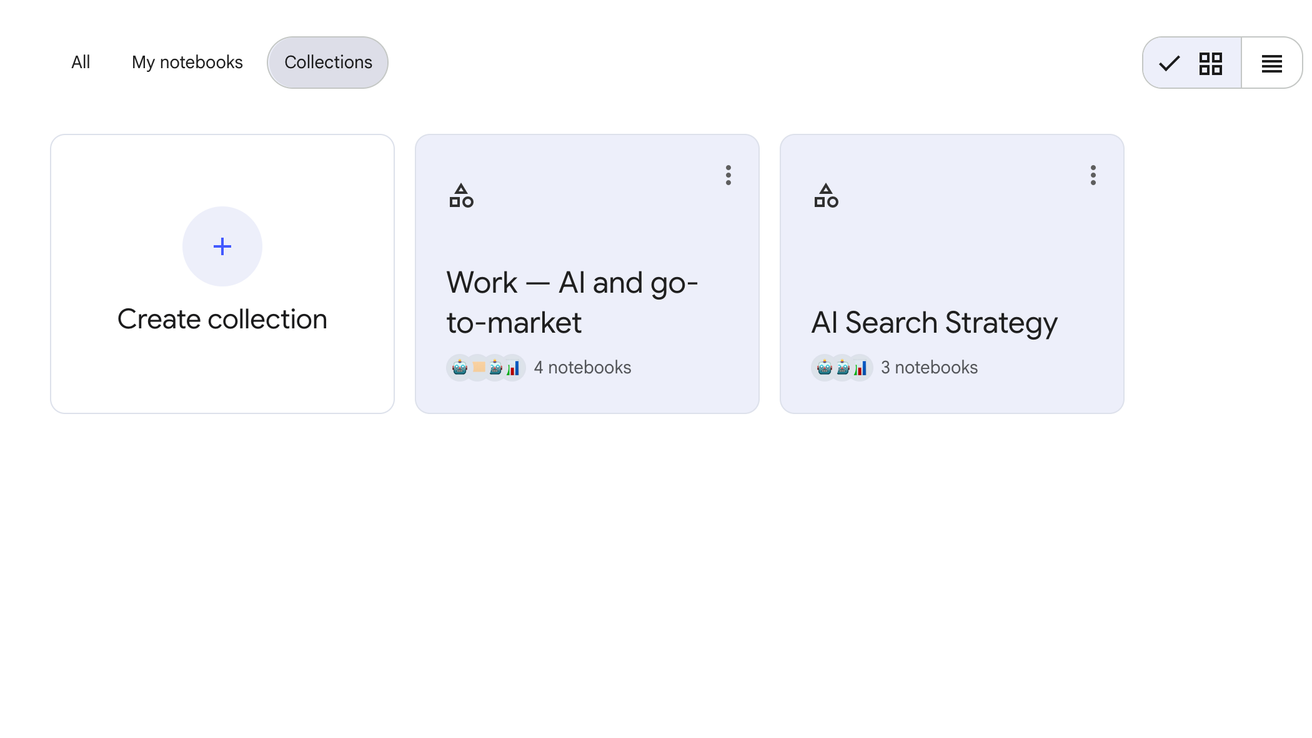Click first notebook emoji in AI Search Strategy
Viewport: 1312px width, 738px height.
tap(824, 367)
